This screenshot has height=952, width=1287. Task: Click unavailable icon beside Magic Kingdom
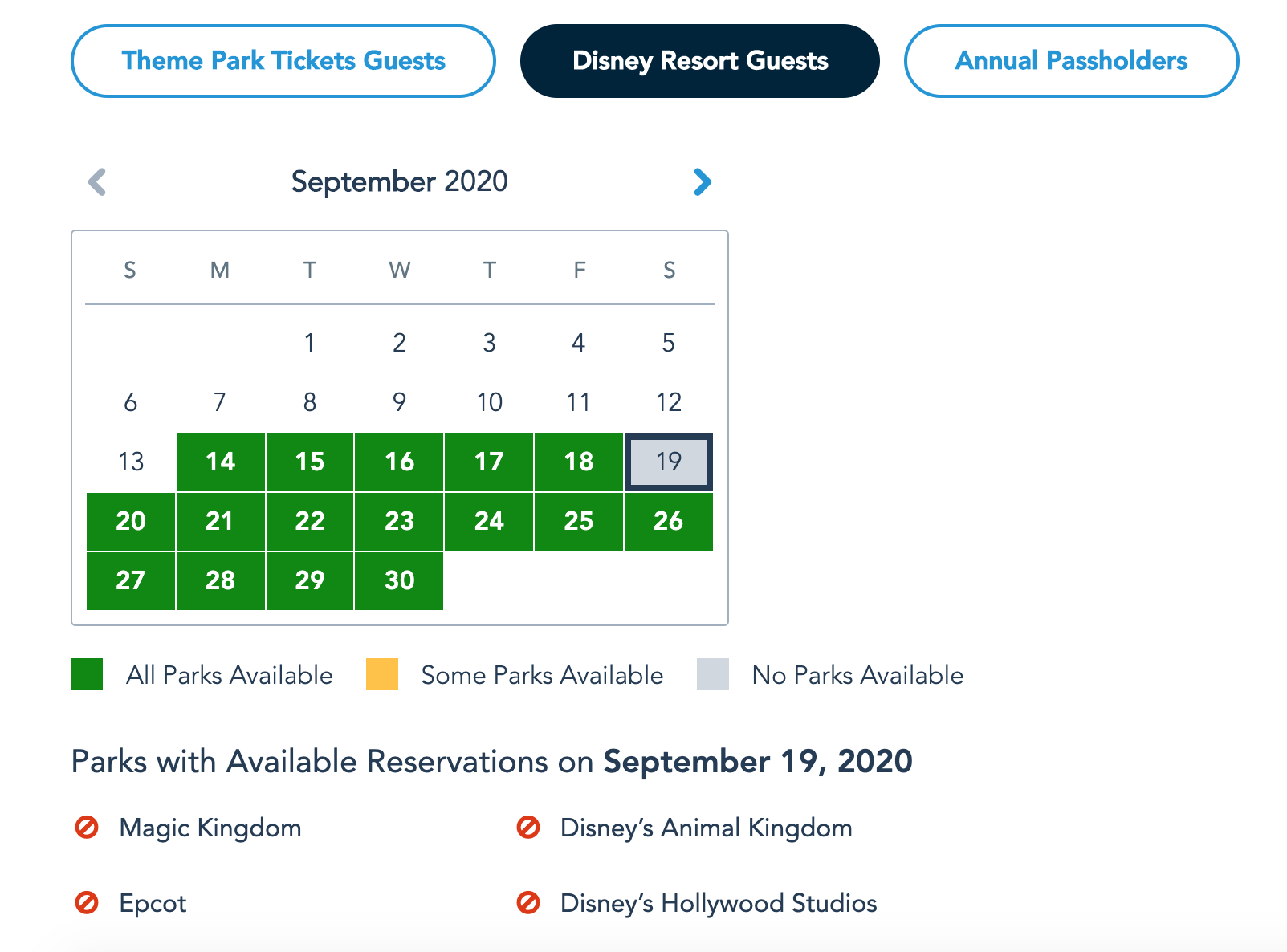click(x=87, y=827)
